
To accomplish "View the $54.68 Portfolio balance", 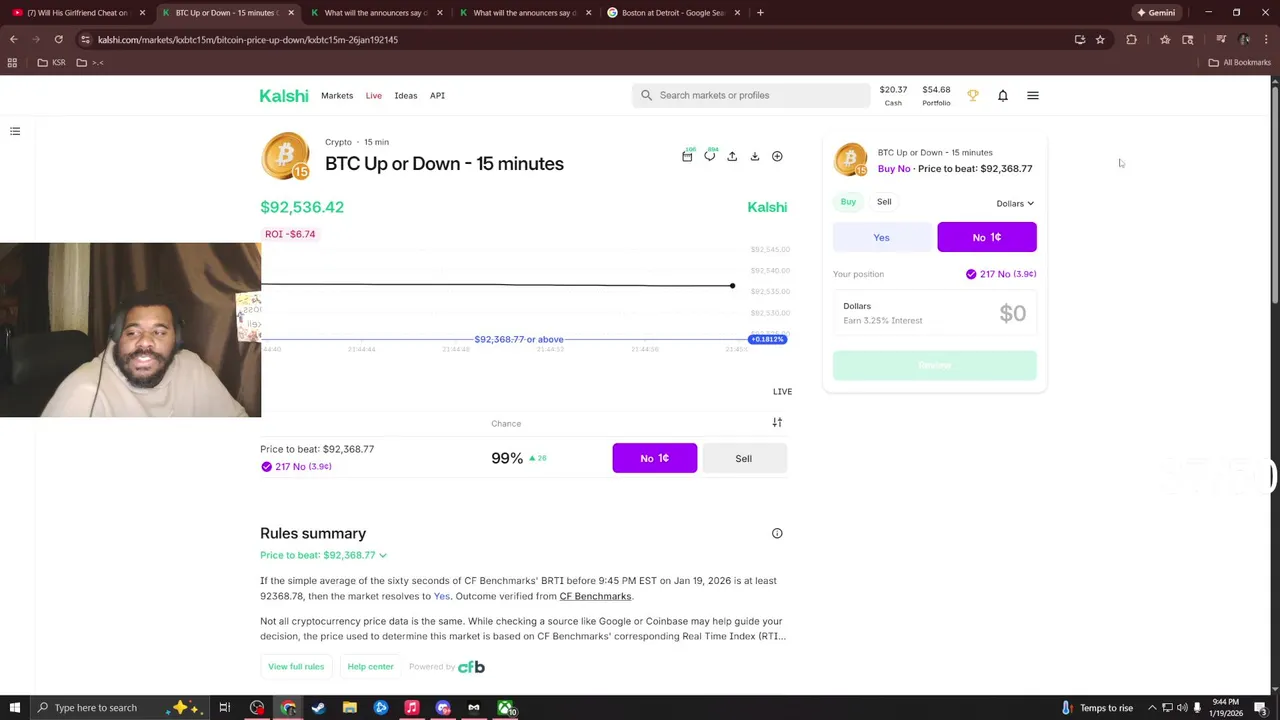I will 936,95.
